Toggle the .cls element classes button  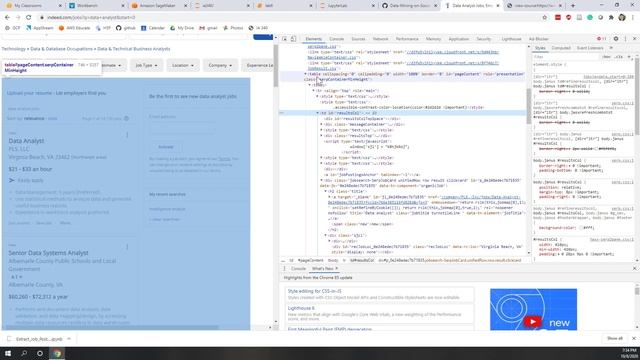pos(618,57)
